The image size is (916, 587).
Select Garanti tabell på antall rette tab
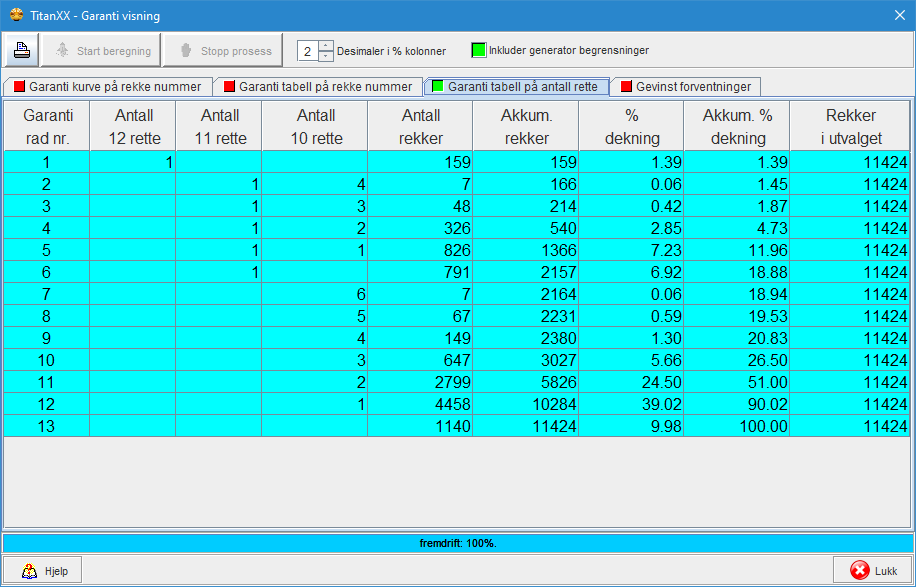(x=516, y=86)
